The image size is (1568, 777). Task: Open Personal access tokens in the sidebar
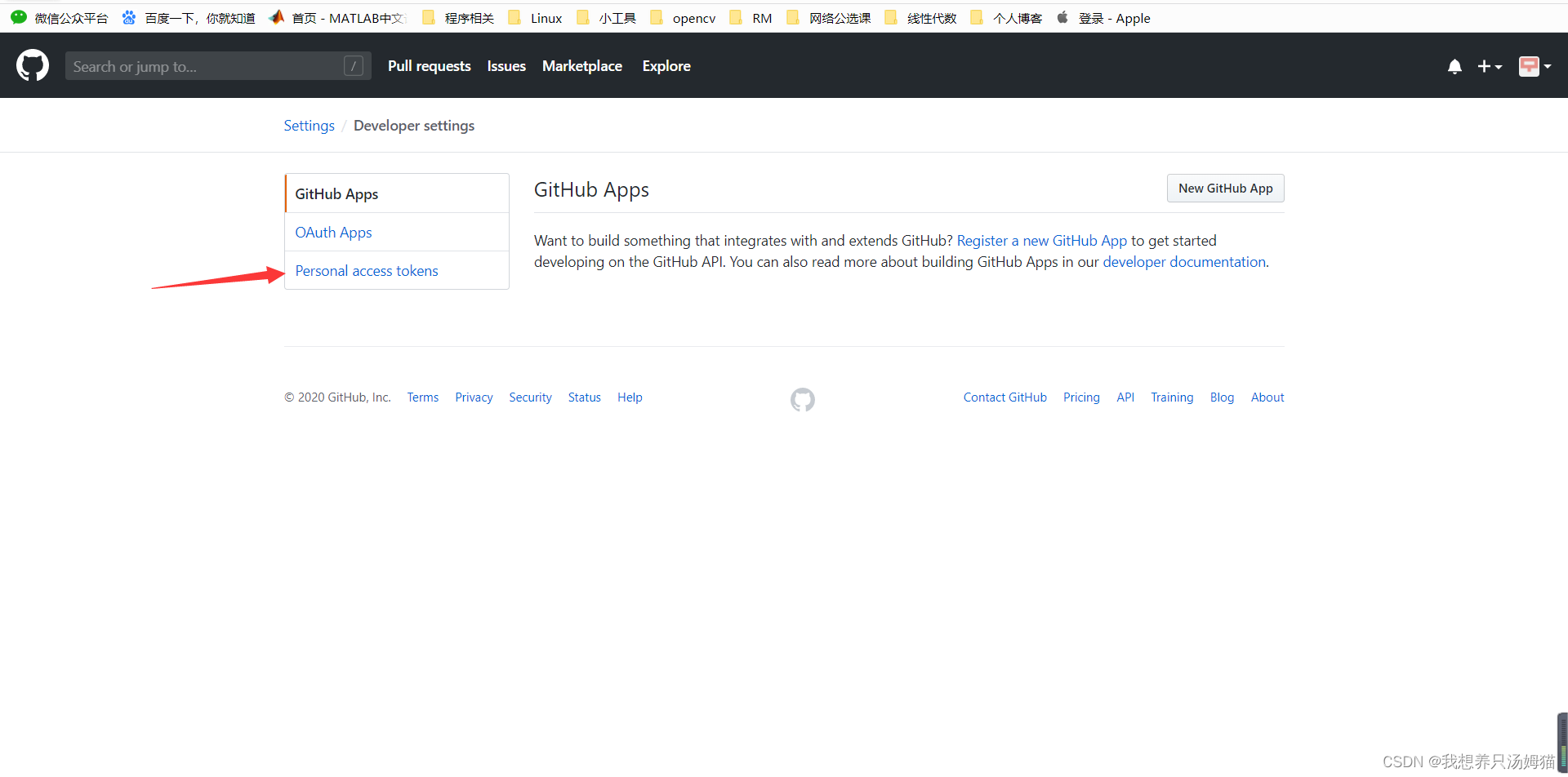pos(397,270)
